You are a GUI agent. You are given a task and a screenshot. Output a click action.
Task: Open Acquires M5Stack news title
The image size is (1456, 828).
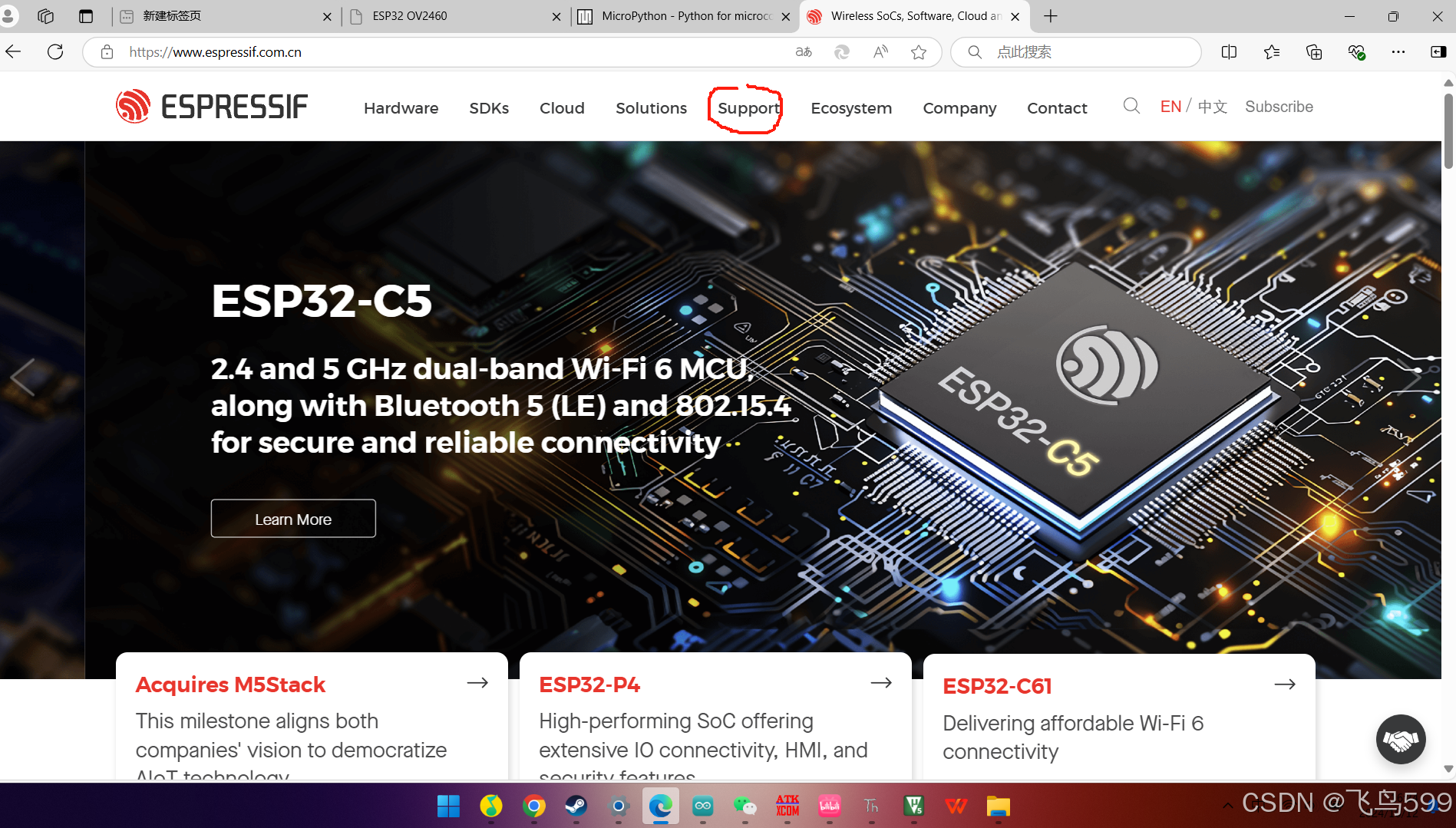pyautogui.click(x=230, y=685)
